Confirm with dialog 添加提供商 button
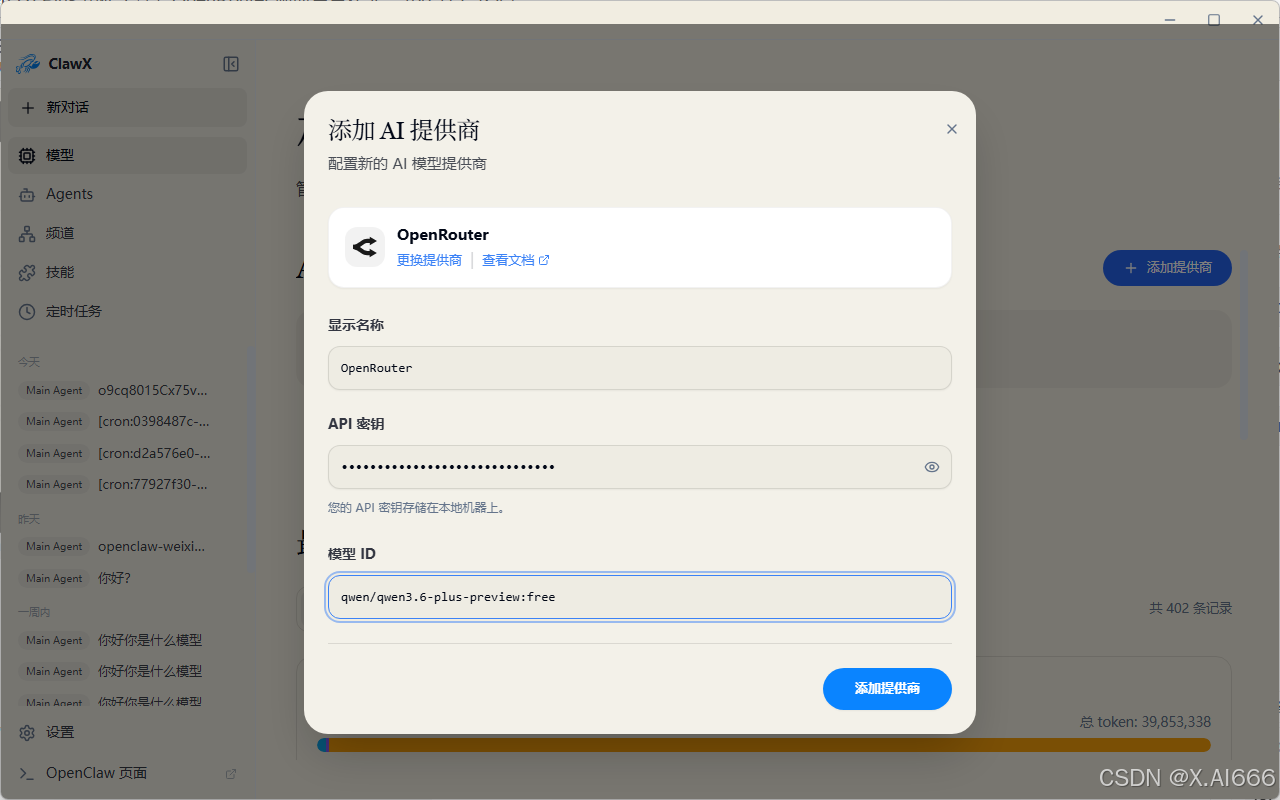This screenshot has width=1280, height=800. 887,689
